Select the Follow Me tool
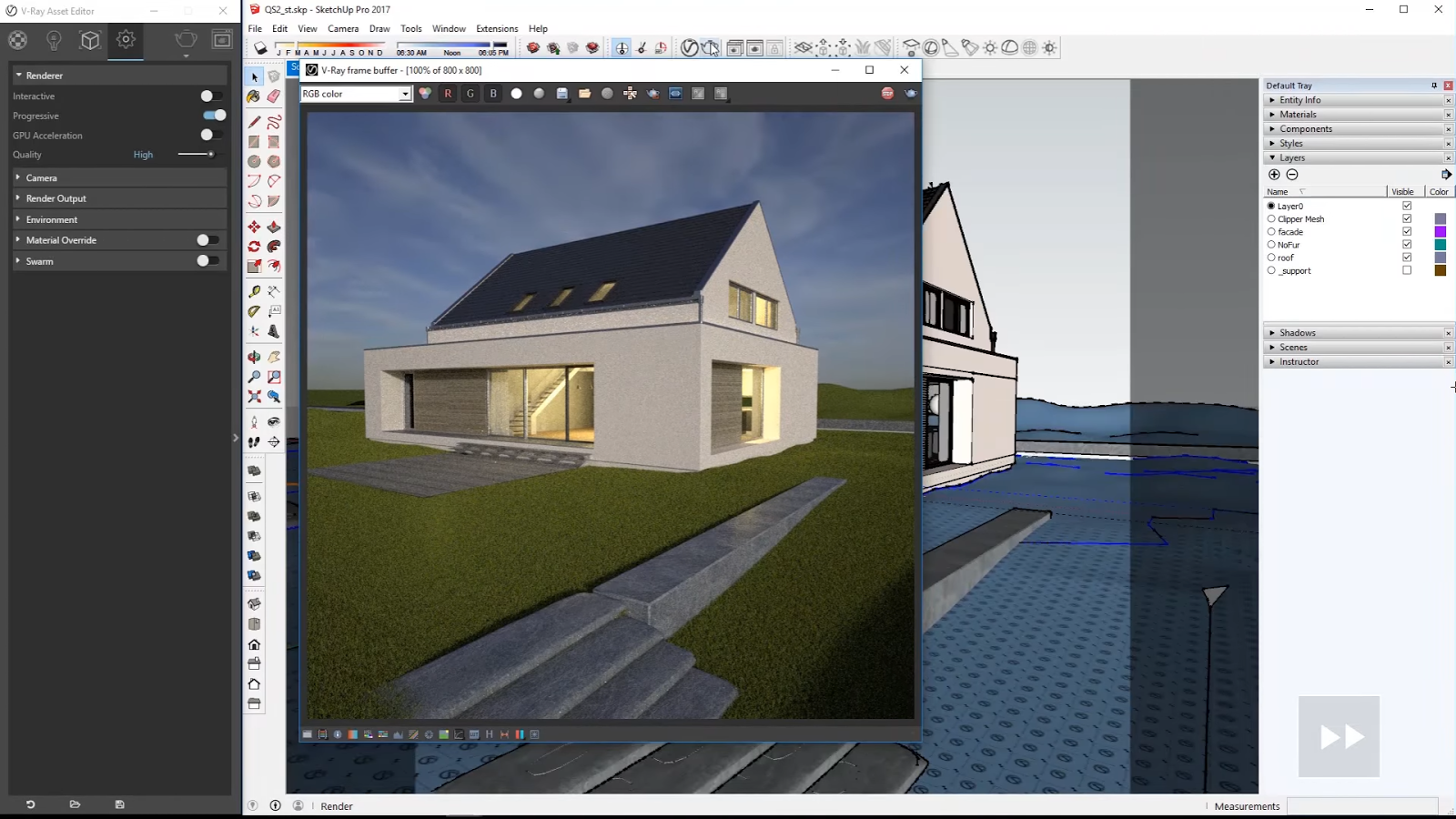Image resolution: width=1456 pixels, height=819 pixels. point(274,247)
